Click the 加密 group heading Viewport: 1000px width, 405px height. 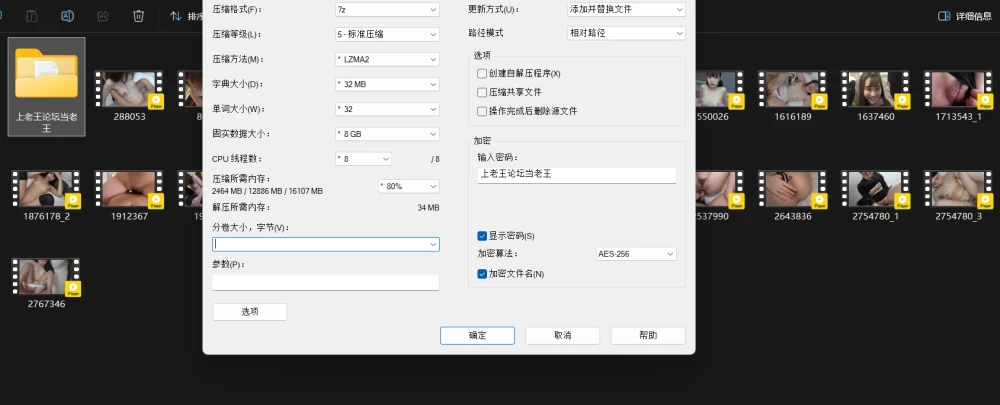click(482, 141)
